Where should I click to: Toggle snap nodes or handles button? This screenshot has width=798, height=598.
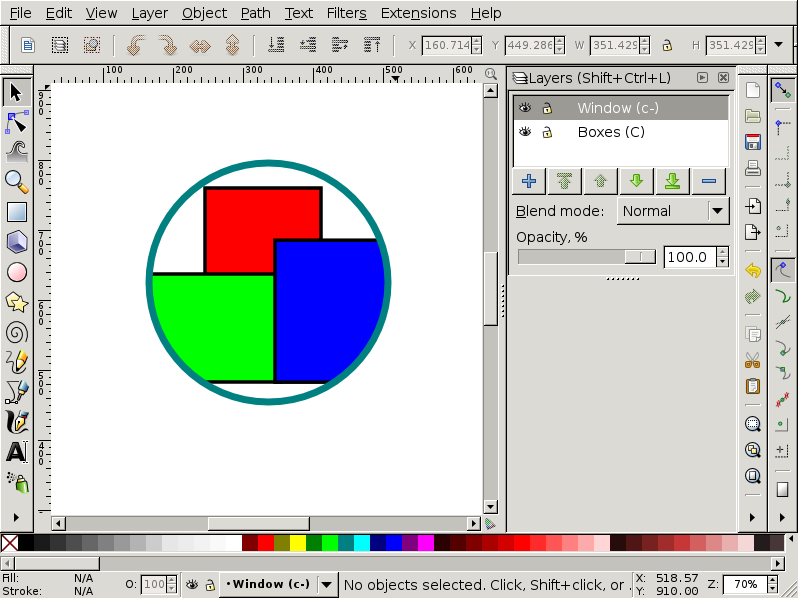pos(783,270)
